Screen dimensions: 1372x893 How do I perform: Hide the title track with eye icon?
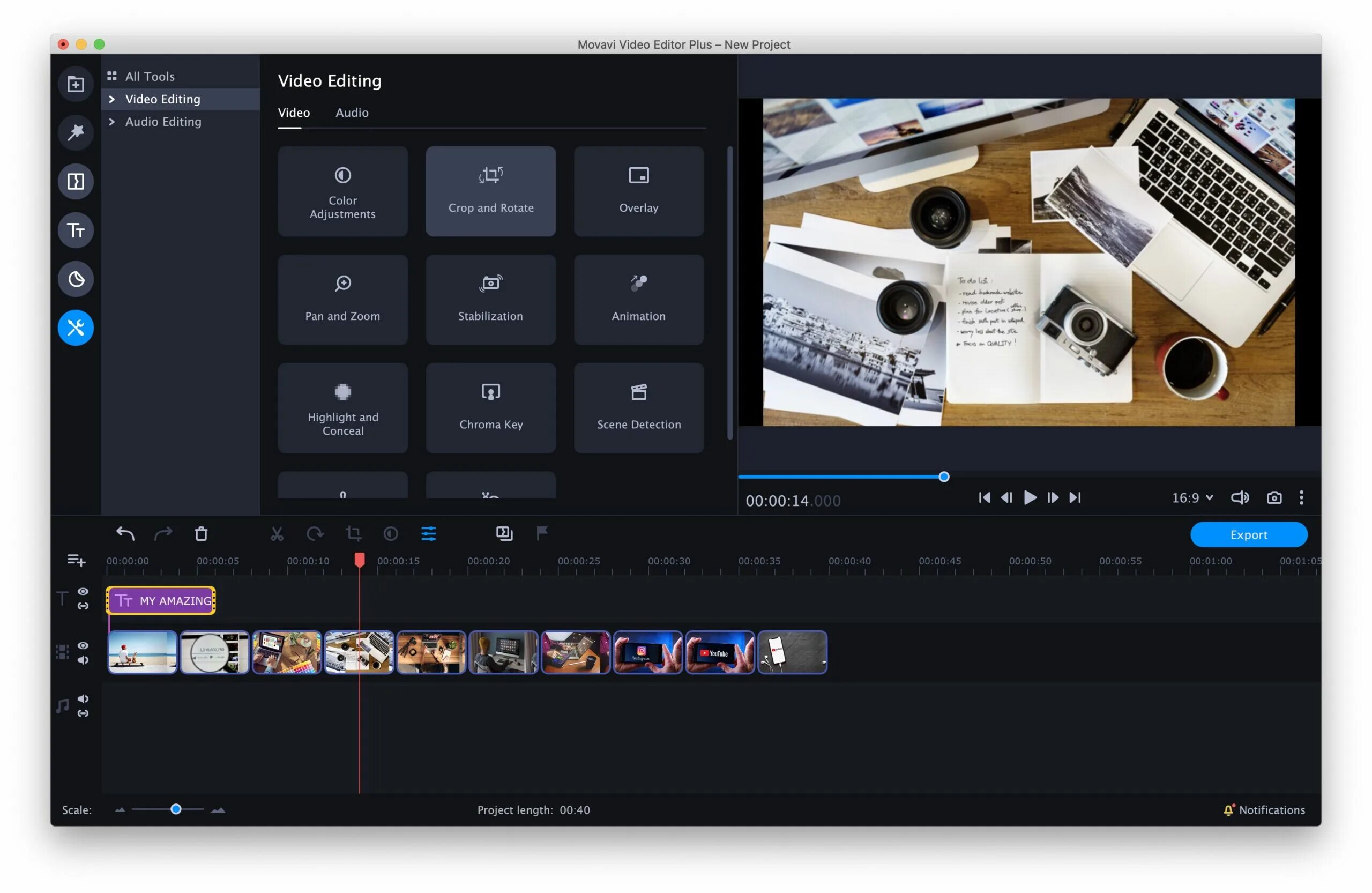coord(83,591)
